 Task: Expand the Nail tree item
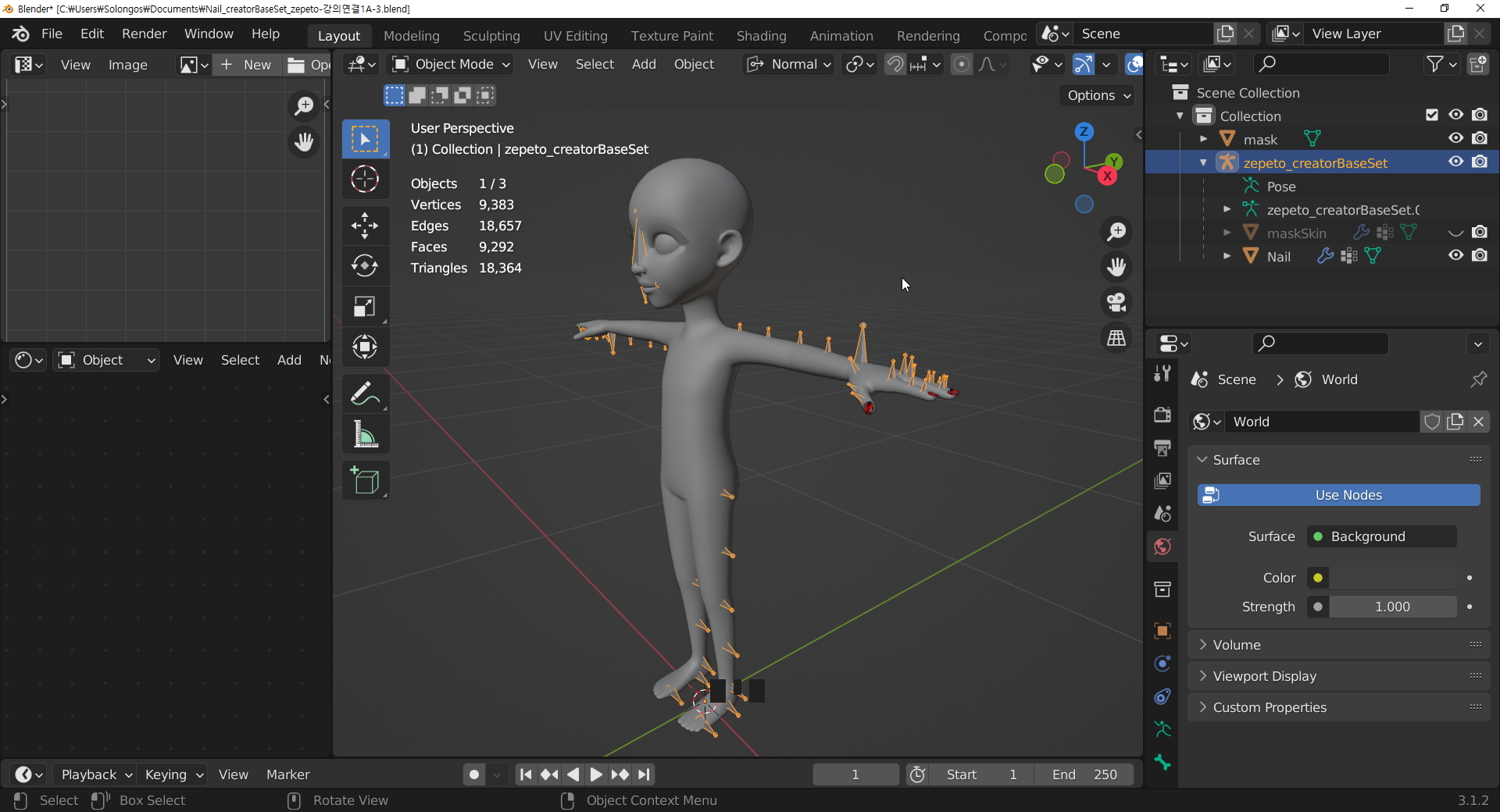pos(1227,256)
